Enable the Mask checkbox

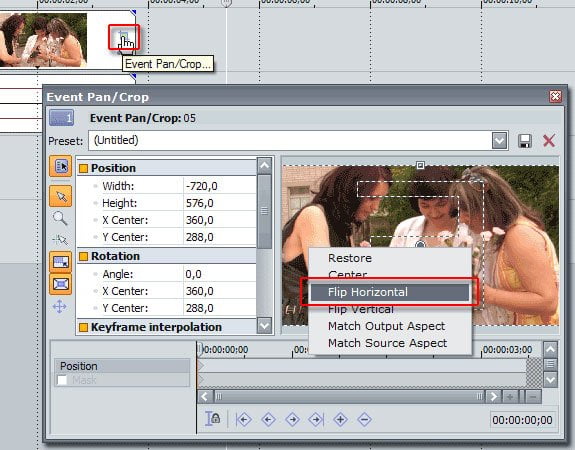62,380
